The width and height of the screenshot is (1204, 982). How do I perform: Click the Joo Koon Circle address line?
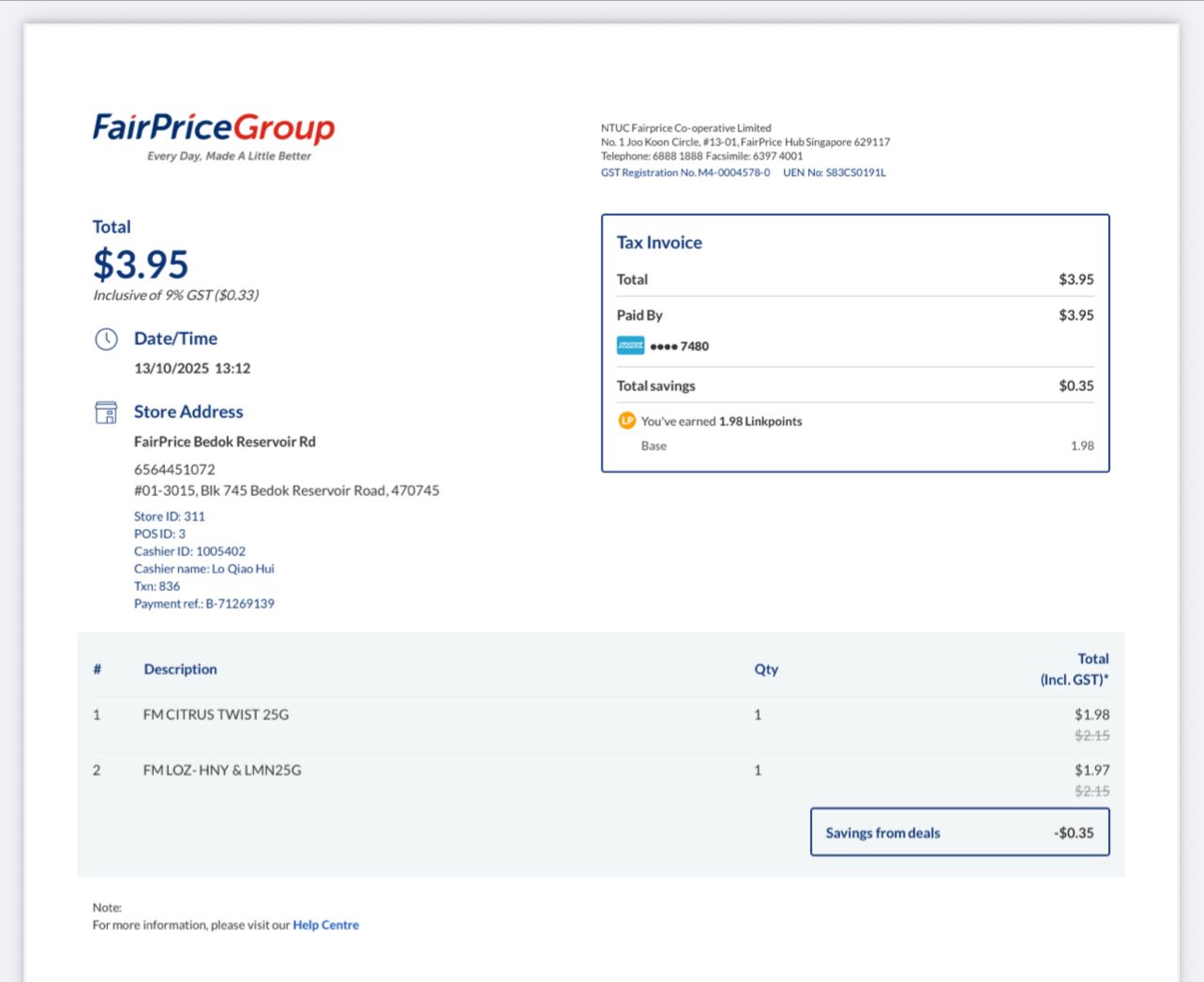click(745, 143)
